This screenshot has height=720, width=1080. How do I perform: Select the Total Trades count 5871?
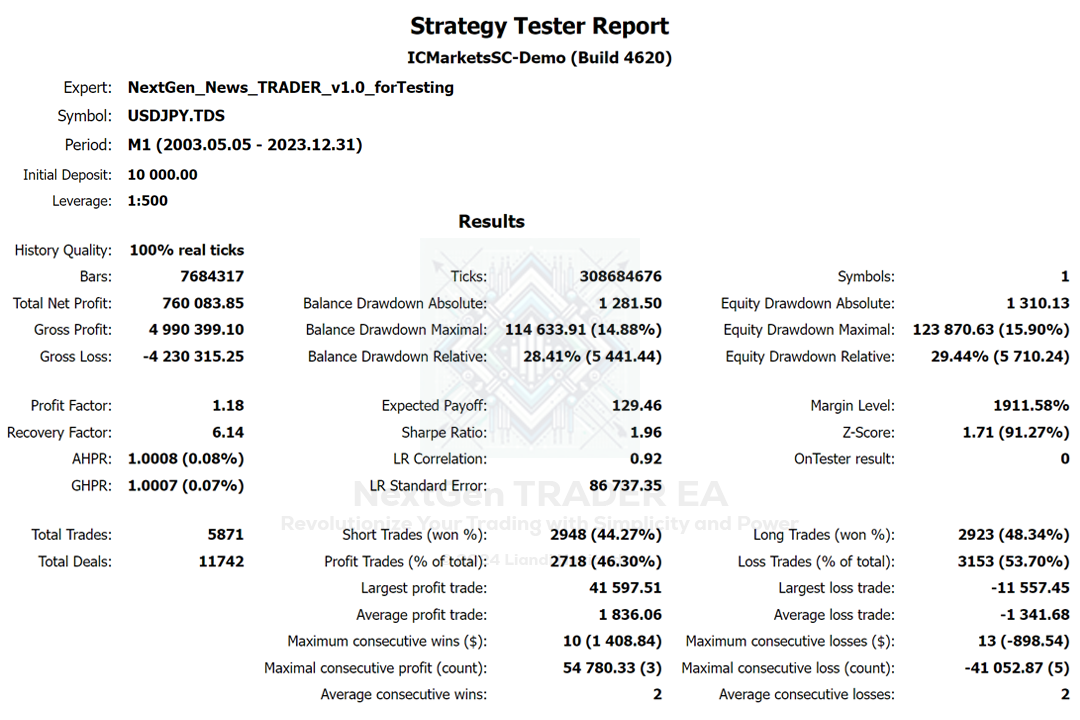[x=225, y=535]
